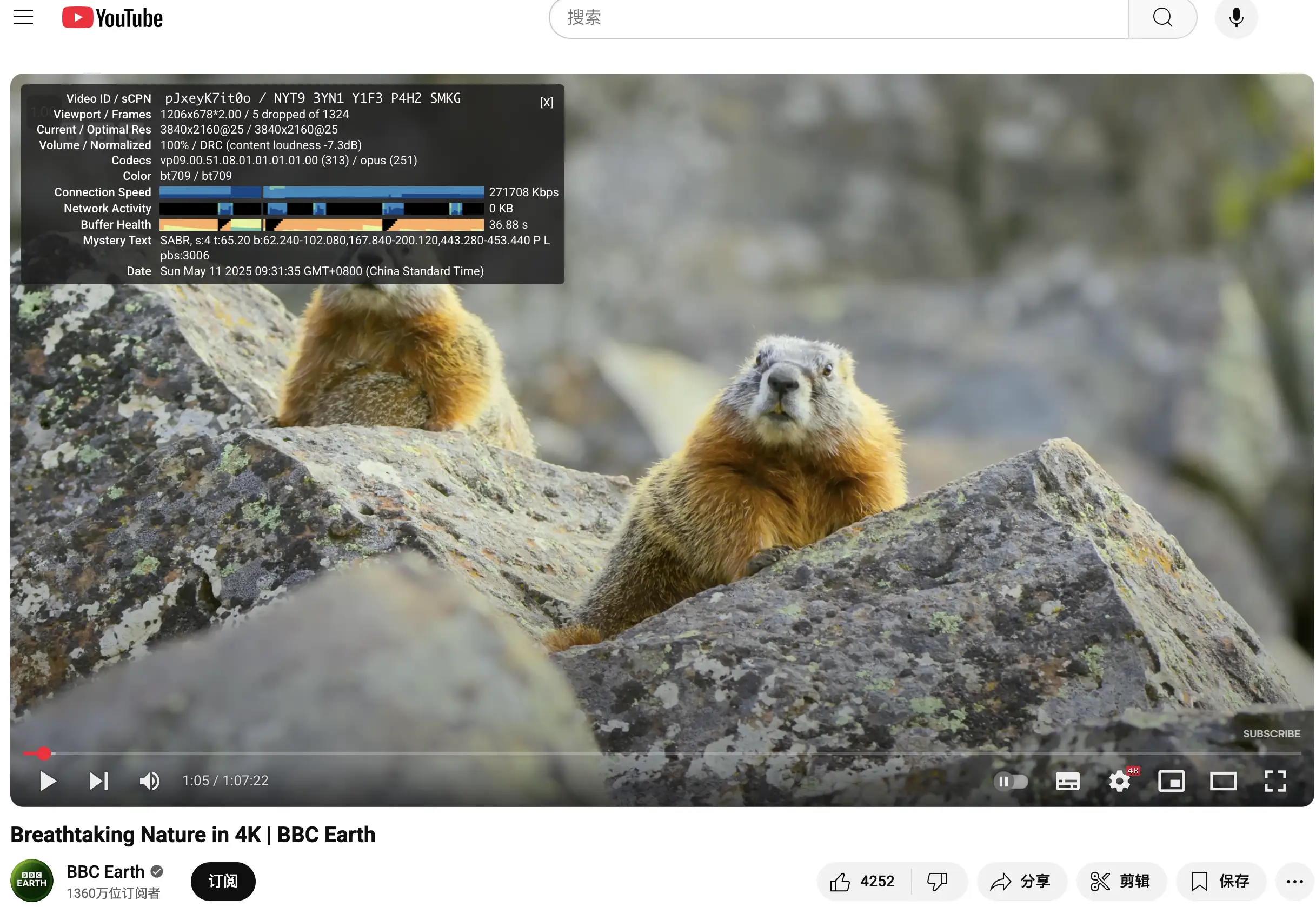The image size is (1316, 907).
Task: Open the 分享 share dialog
Action: [1021, 882]
